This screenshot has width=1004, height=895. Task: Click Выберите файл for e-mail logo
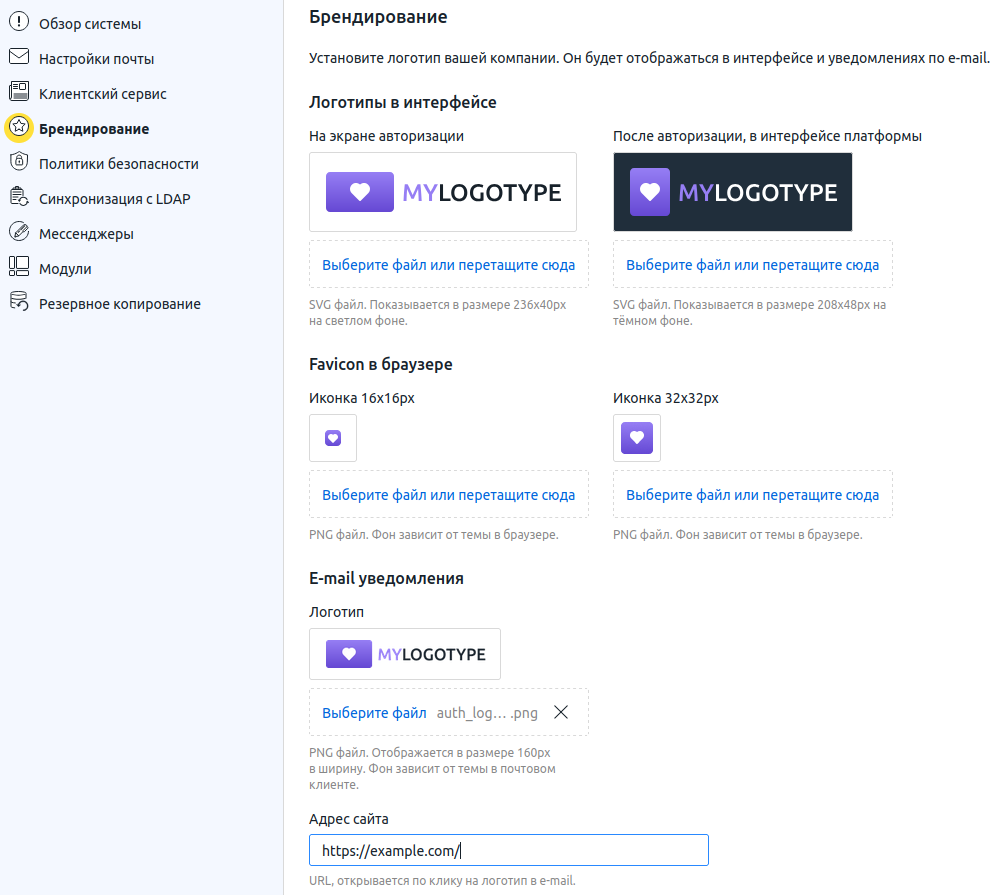click(x=374, y=713)
